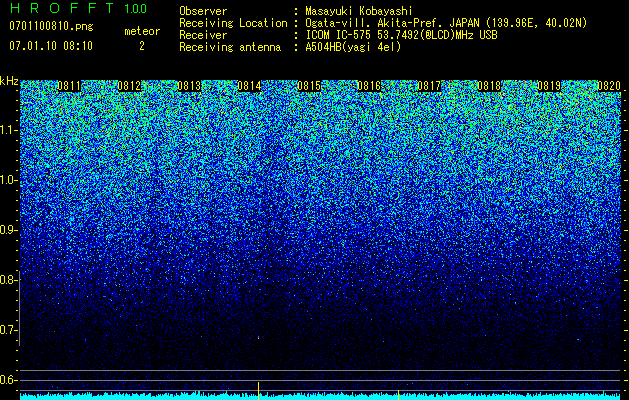This screenshot has width=629, height=400.
Task: Click the meteor echo dot below 0814
Action: [x=258, y=338]
